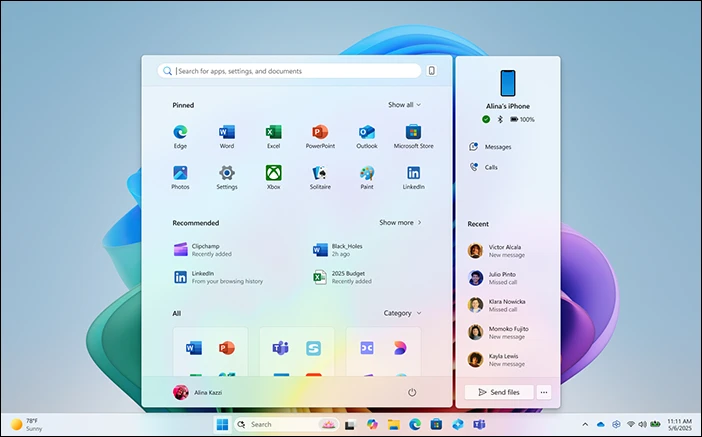Launch Copilot from the taskbar
The image size is (702, 437).
coord(372,424)
